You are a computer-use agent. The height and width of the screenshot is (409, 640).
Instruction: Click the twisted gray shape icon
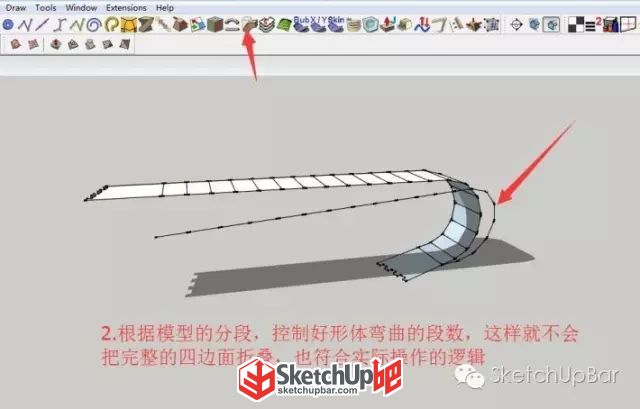click(x=145, y=25)
